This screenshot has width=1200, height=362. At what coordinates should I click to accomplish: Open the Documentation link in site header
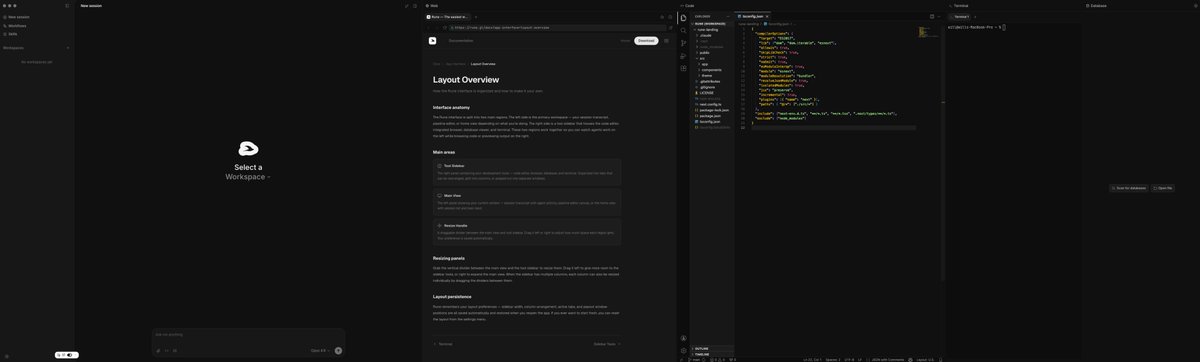click(461, 41)
